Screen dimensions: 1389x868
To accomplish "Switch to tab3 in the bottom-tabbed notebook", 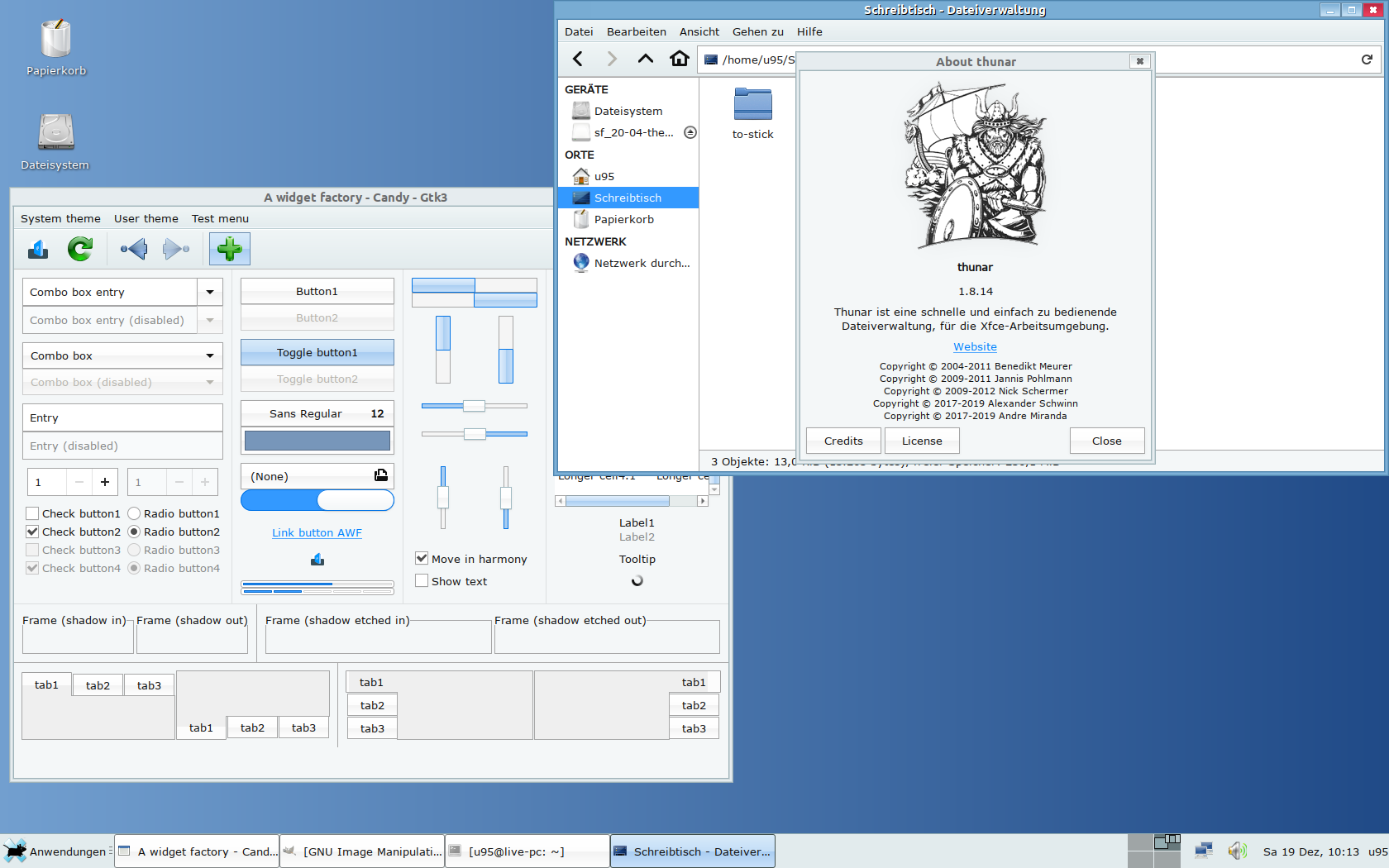I will coord(303,727).
